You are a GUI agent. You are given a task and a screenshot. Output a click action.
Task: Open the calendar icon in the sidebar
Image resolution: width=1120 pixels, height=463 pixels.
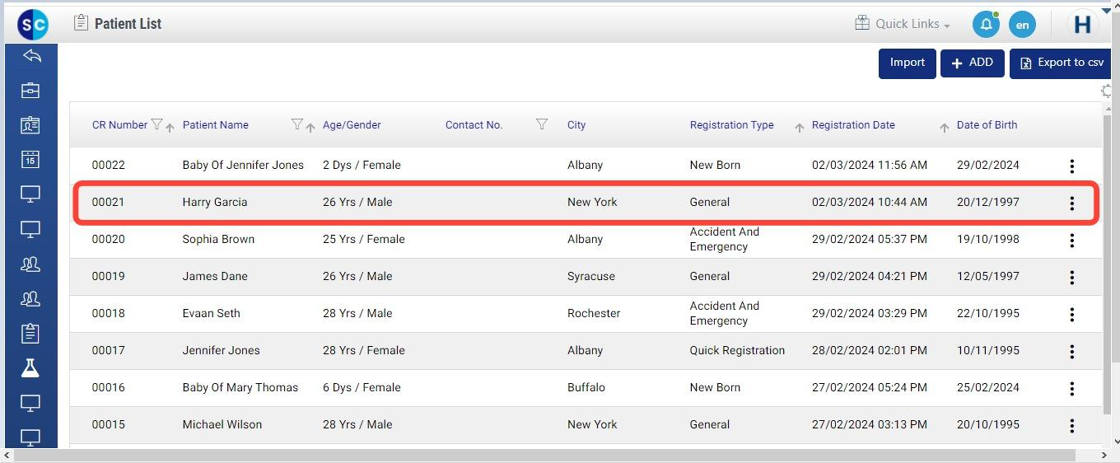pos(30,159)
